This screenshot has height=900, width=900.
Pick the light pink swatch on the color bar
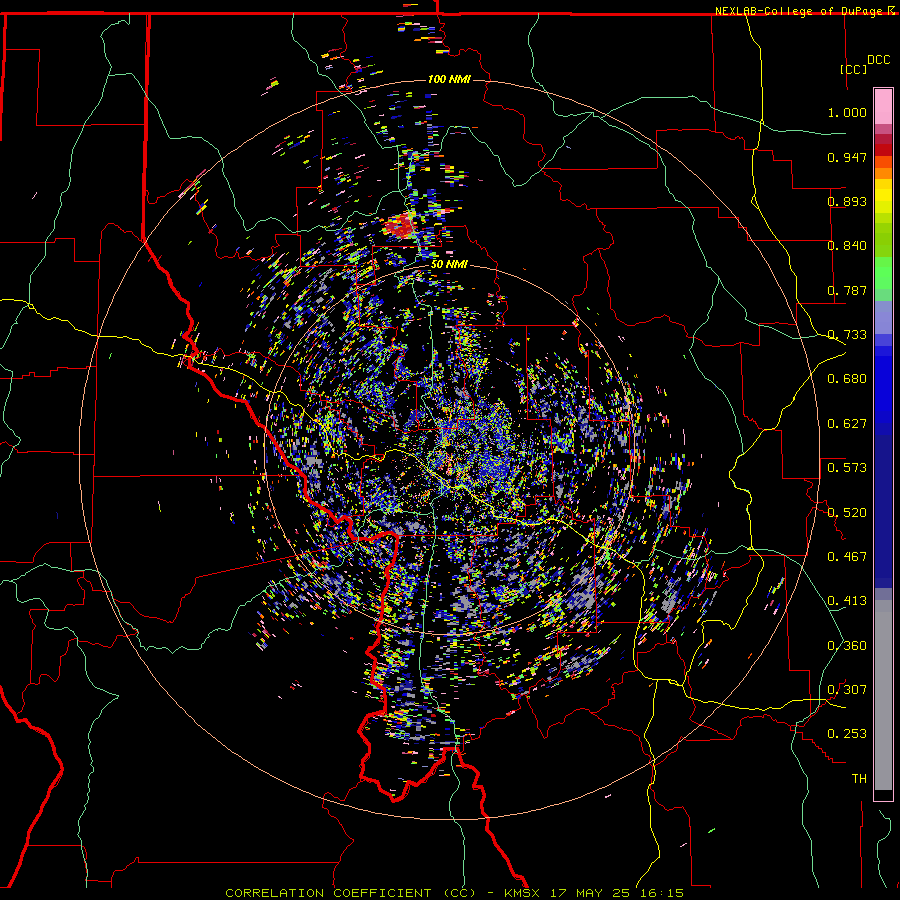(883, 106)
